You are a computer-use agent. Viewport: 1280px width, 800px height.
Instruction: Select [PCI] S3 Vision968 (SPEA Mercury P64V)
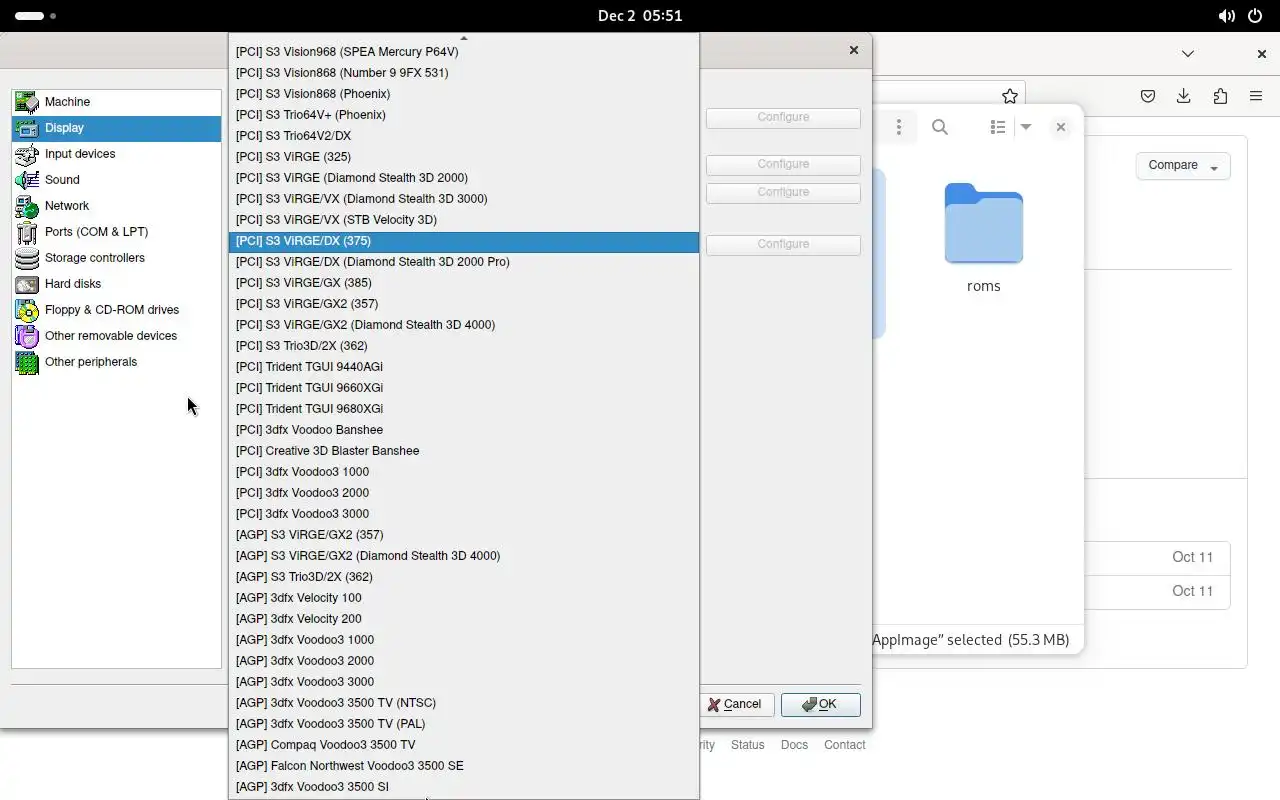pyautogui.click(x=464, y=52)
